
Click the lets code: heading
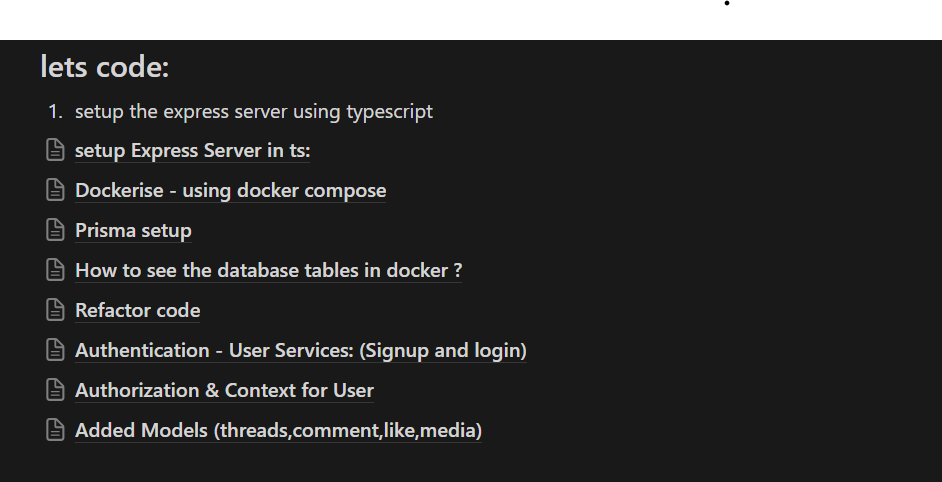(105, 68)
